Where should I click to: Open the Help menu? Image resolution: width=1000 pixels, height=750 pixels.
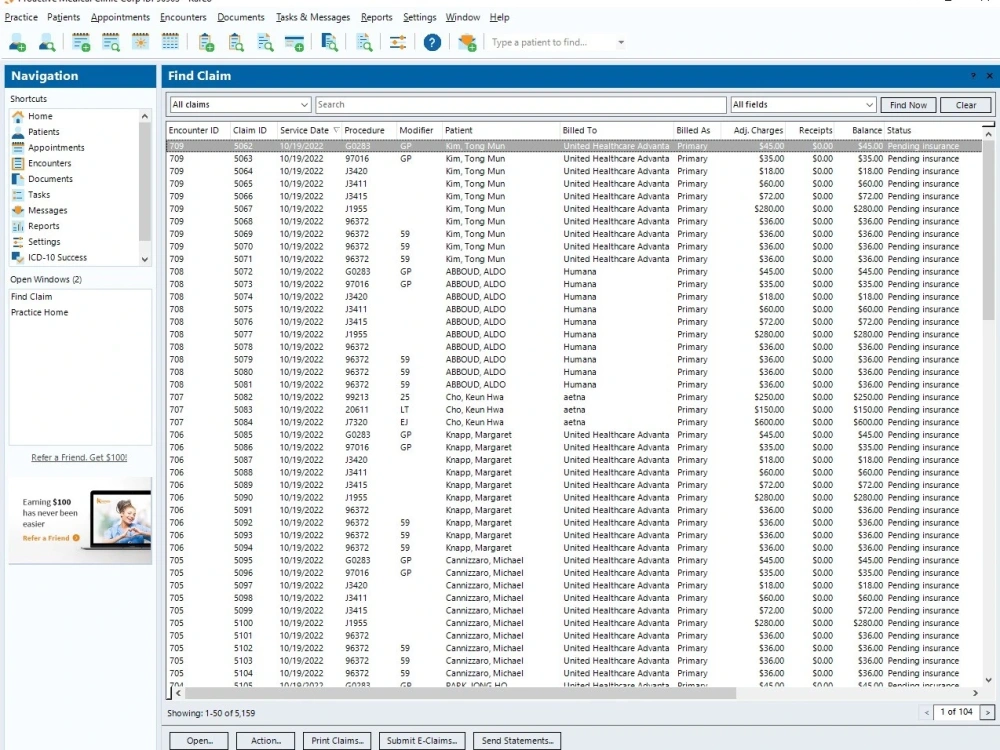tap(499, 17)
